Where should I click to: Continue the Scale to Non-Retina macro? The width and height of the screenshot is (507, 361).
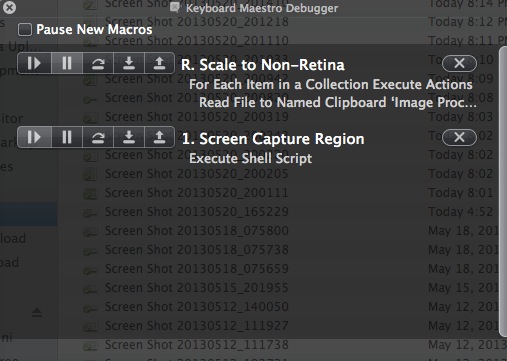click(34, 63)
